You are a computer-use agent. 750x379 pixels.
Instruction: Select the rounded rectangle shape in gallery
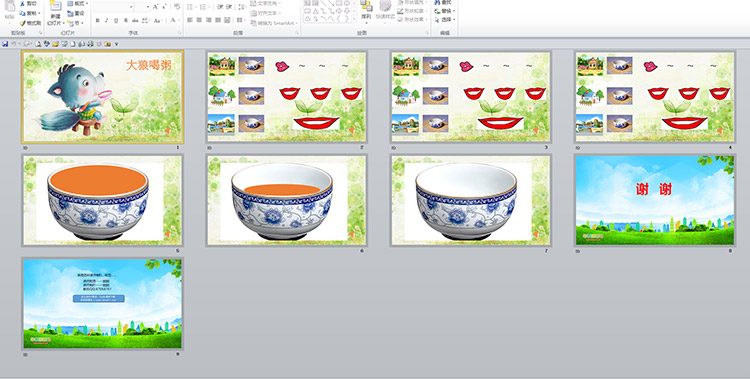[307, 11]
